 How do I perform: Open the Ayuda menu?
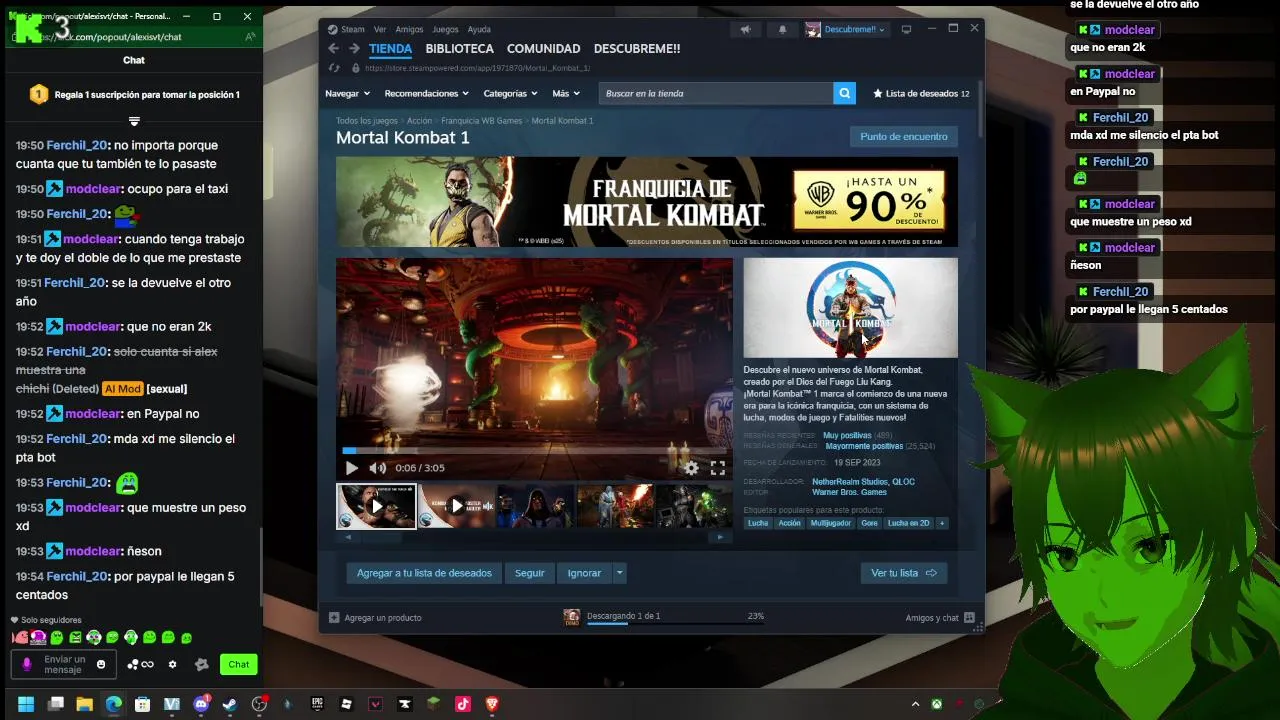(479, 29)
